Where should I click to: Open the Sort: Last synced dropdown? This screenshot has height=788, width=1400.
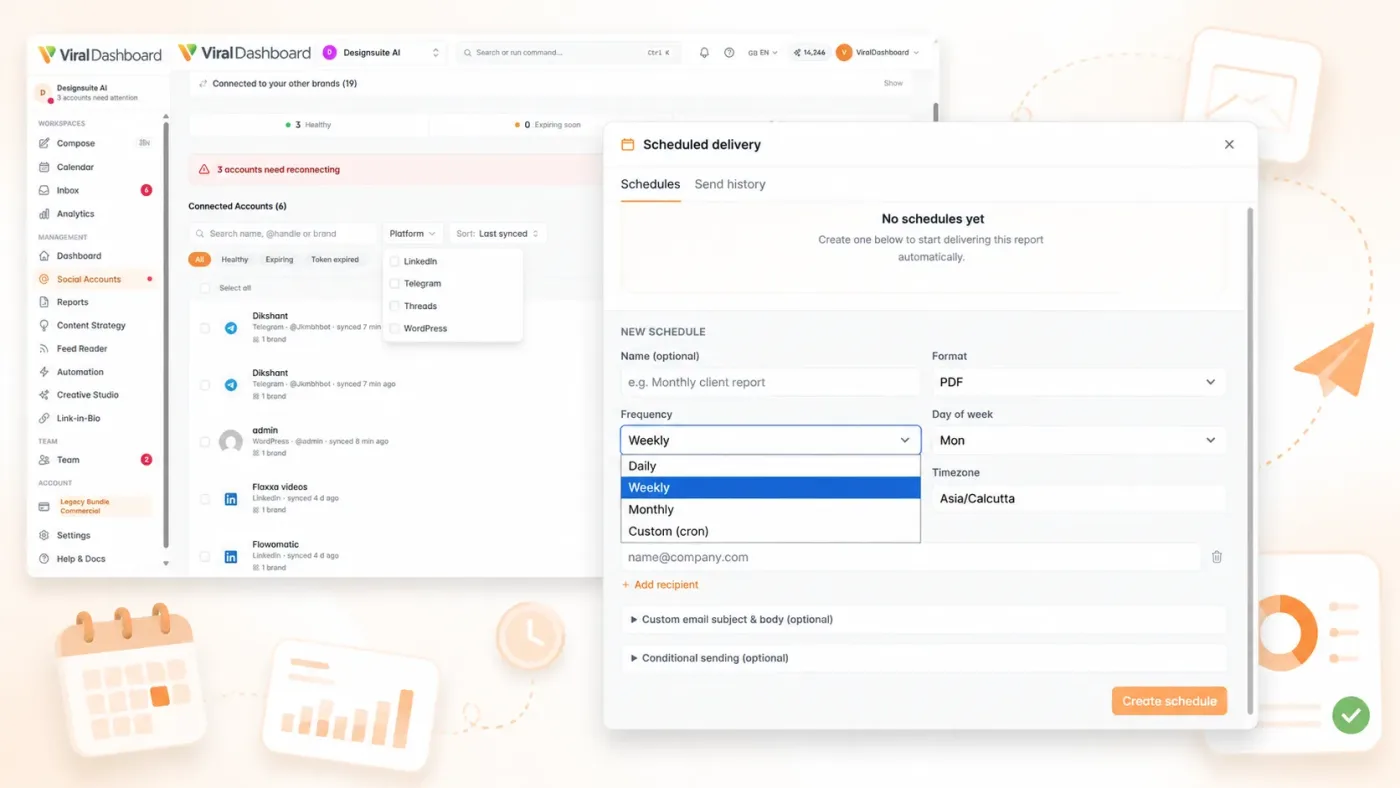point(498,233)
